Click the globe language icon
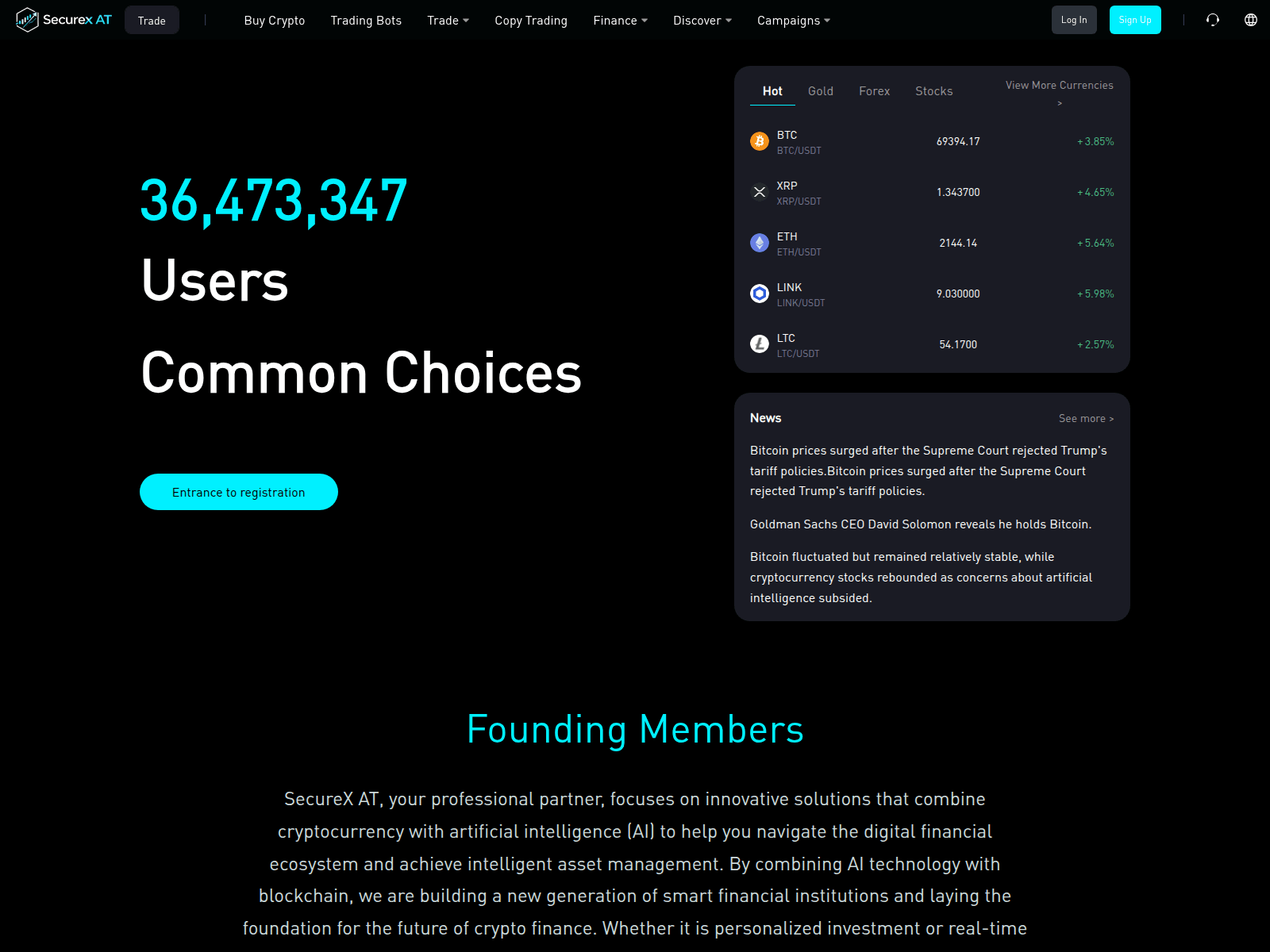Viewport: 1270px width, 952px height. tap(1251, 20)
